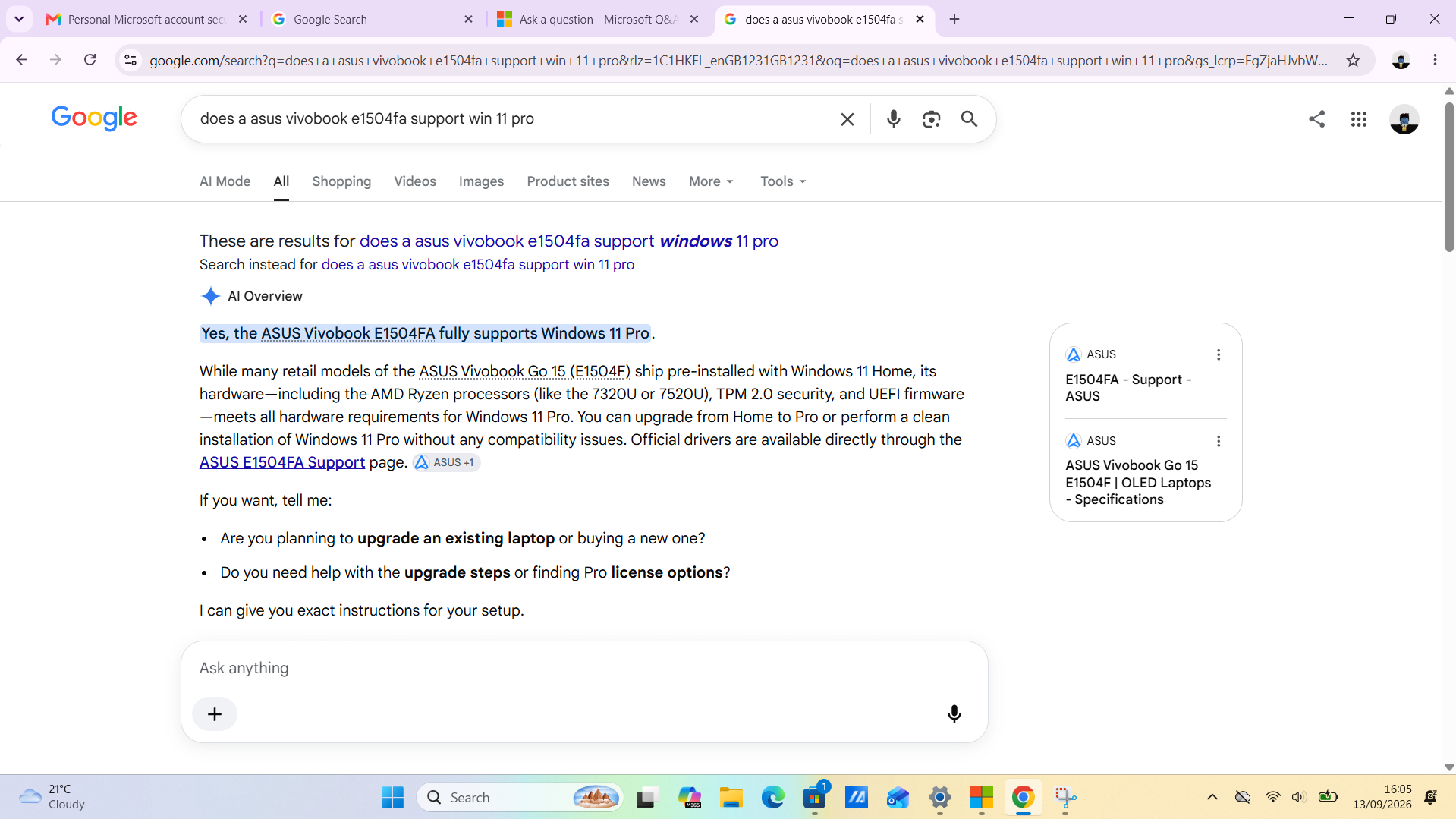Open the ASUS E1504FA Support link

click(282, 462)
